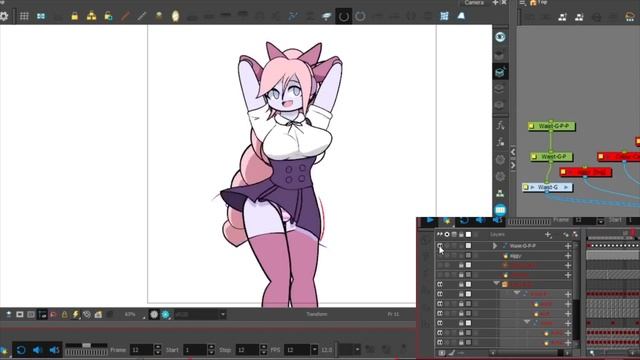Viewport: 640px width, 360px height.
Task: Toggle sound in the bottom playback bar
Action: point(38,350)
